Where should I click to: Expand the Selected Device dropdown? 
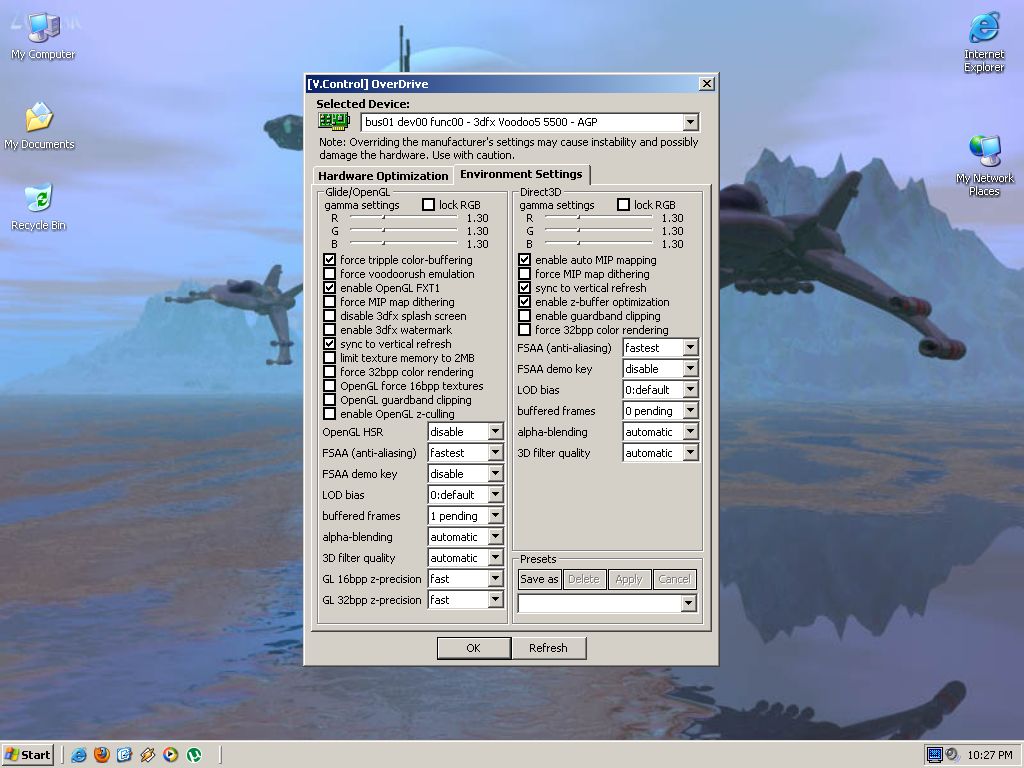[690, 122]
